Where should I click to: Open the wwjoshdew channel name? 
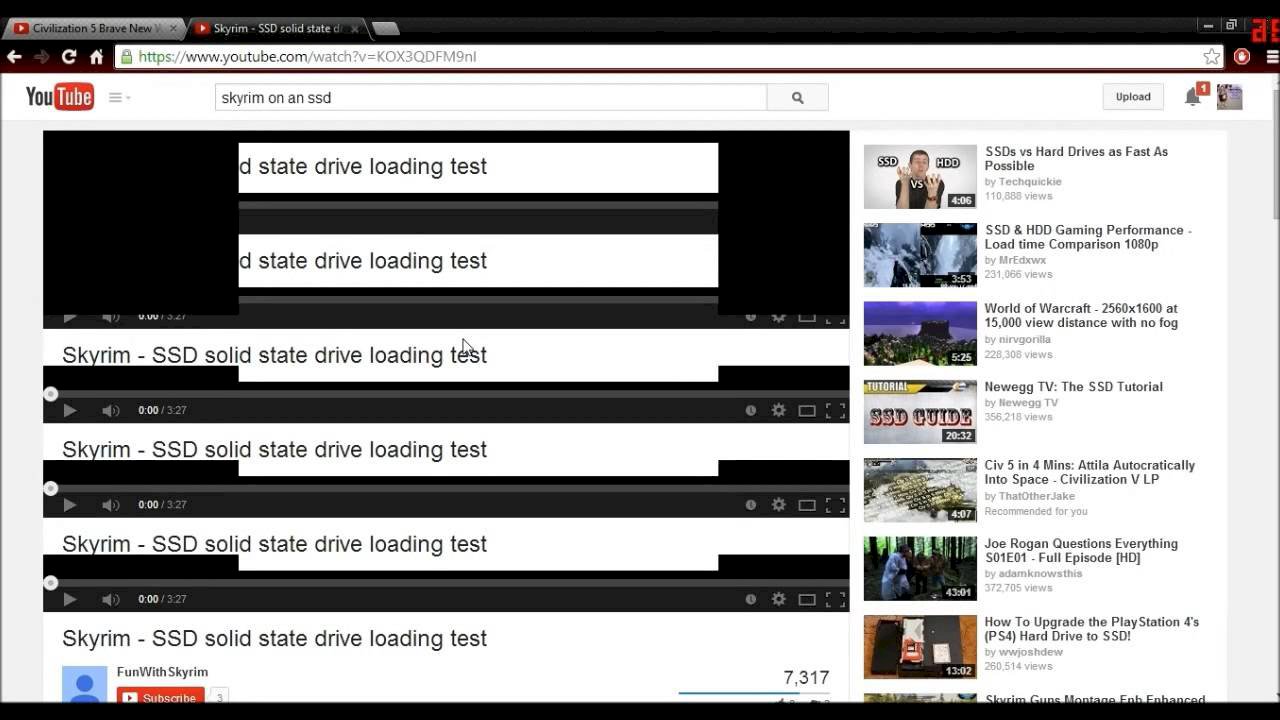pyautogui.click(x=1031, y=652)
